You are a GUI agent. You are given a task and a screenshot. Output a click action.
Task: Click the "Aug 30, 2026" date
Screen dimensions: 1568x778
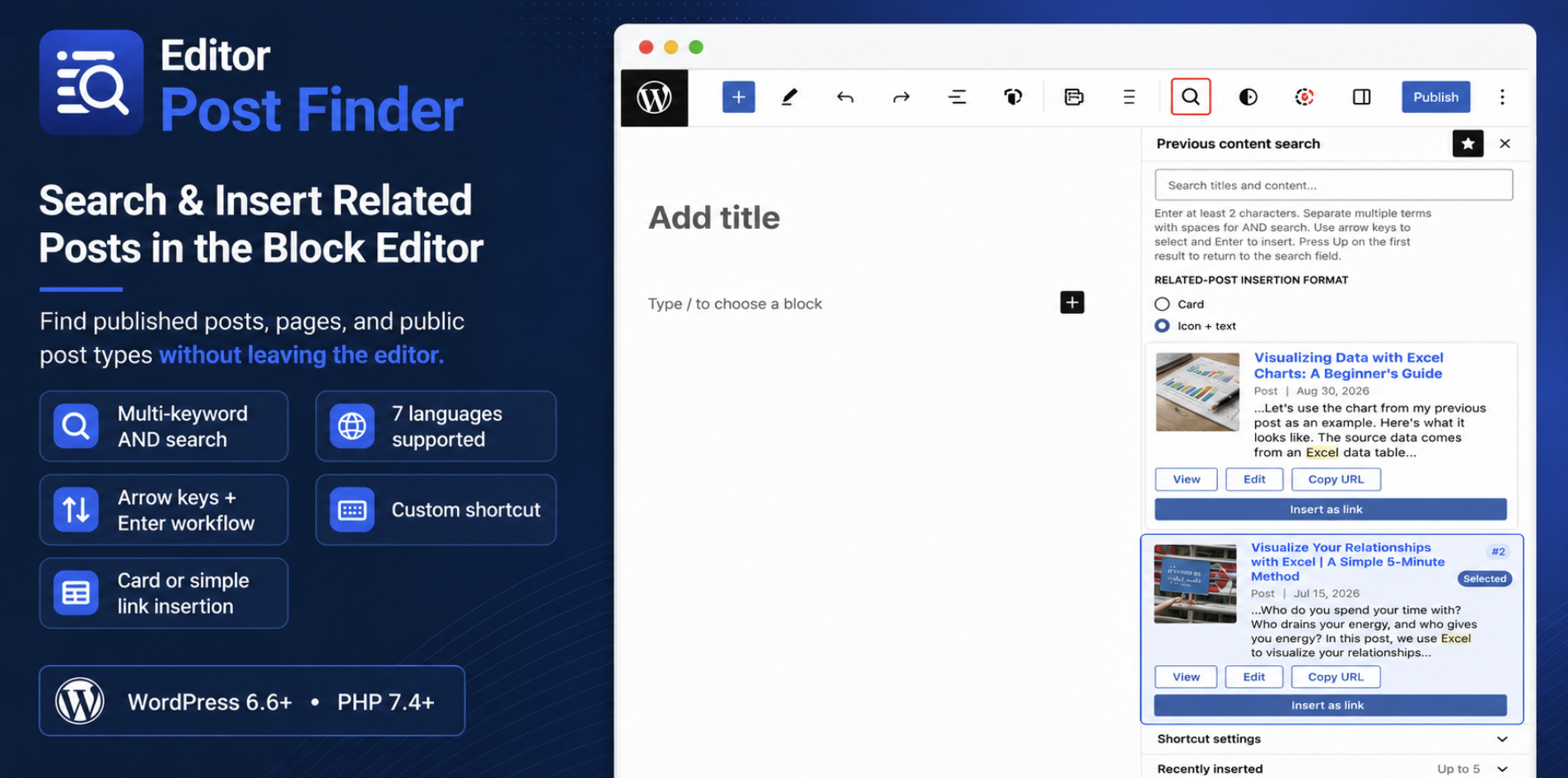pos(1332,391)
